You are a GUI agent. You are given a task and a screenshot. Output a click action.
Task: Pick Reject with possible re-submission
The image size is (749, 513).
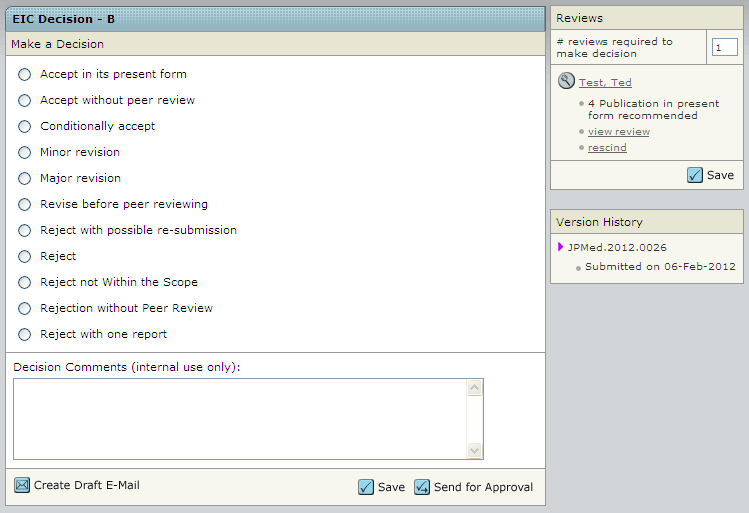[25, 230]
